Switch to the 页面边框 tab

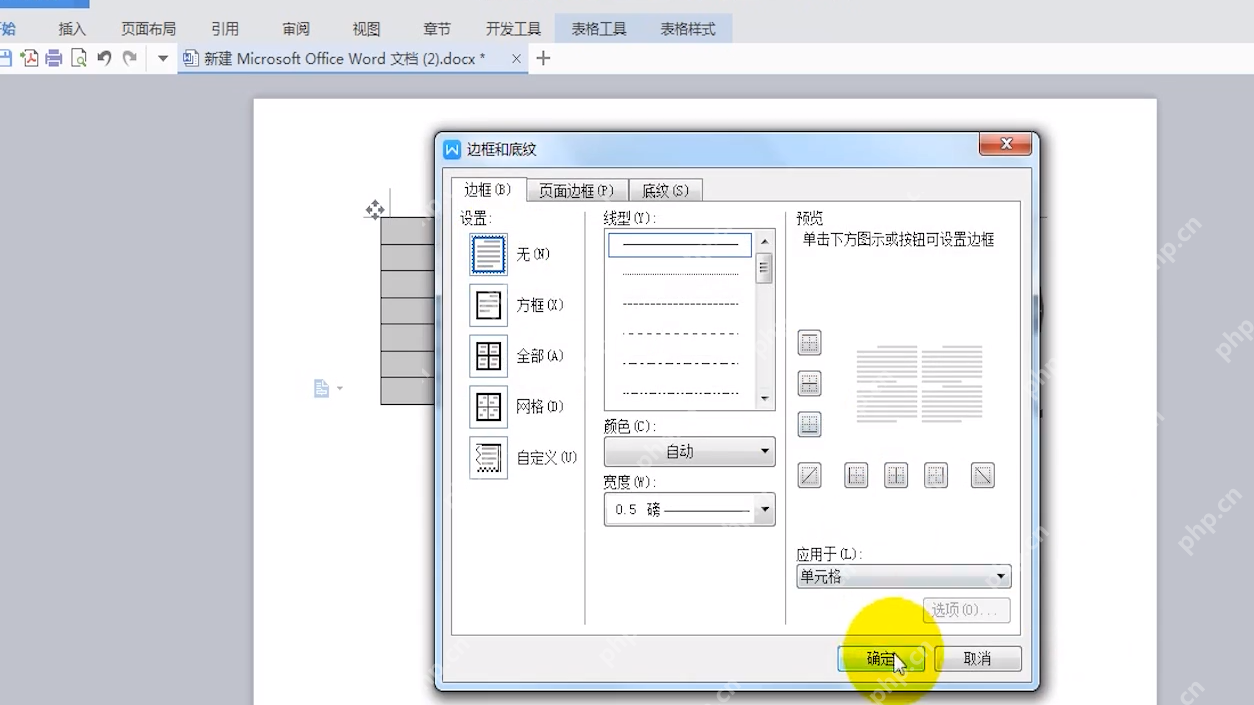coord(576,191)
